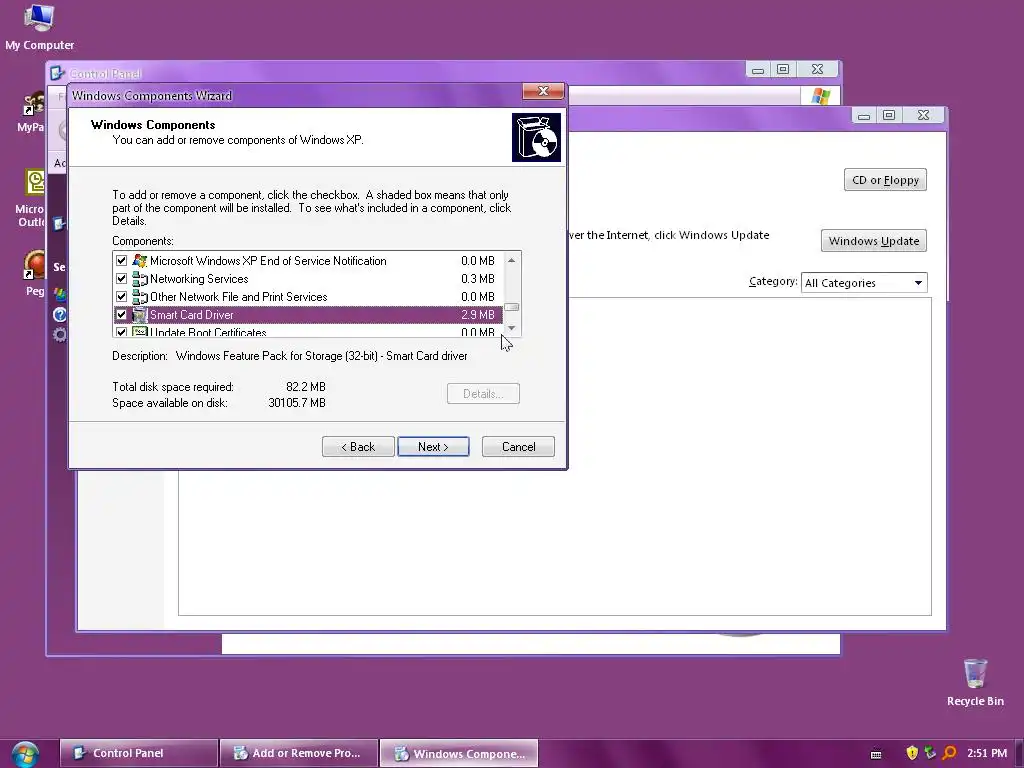
Task: Switch to Control Panel taskbar button
Action: (x=138, y=753)
